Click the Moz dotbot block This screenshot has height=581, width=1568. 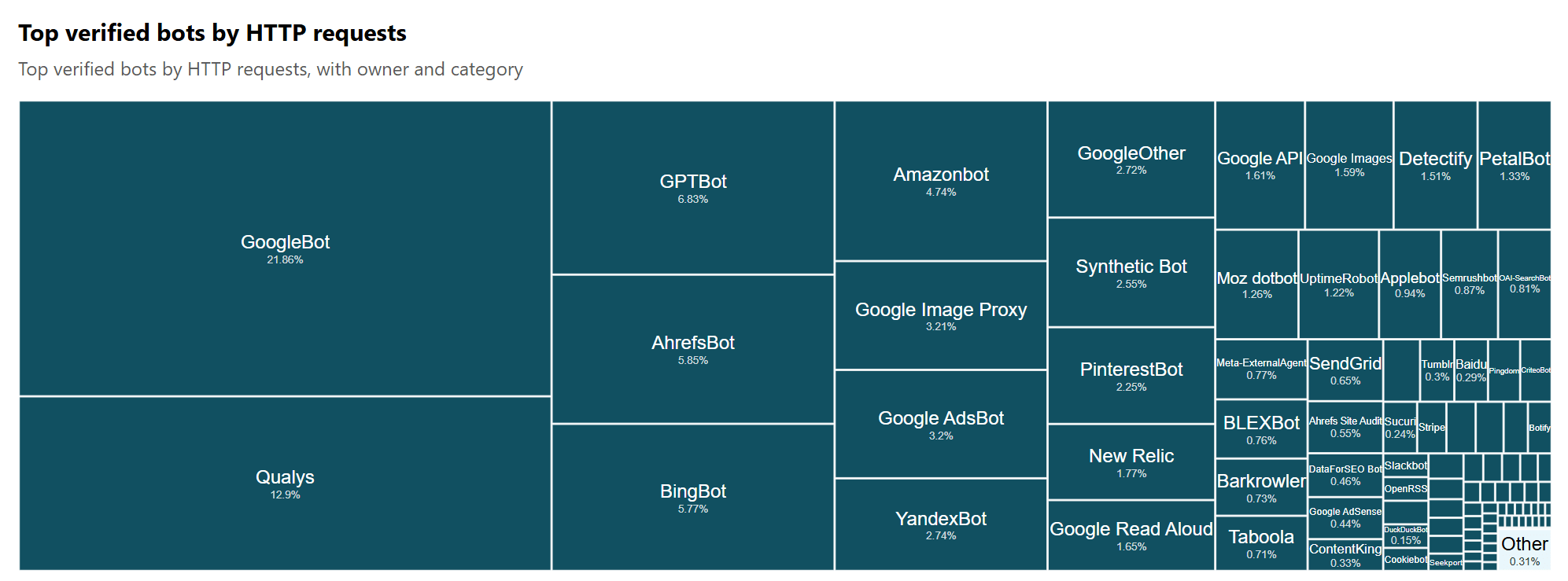1256,284
